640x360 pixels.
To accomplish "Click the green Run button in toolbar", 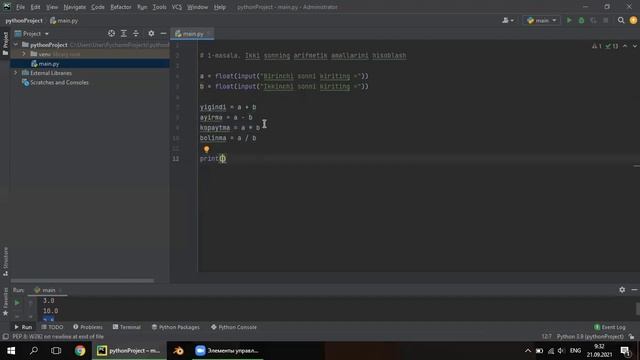I will click(x=569, y=20).
